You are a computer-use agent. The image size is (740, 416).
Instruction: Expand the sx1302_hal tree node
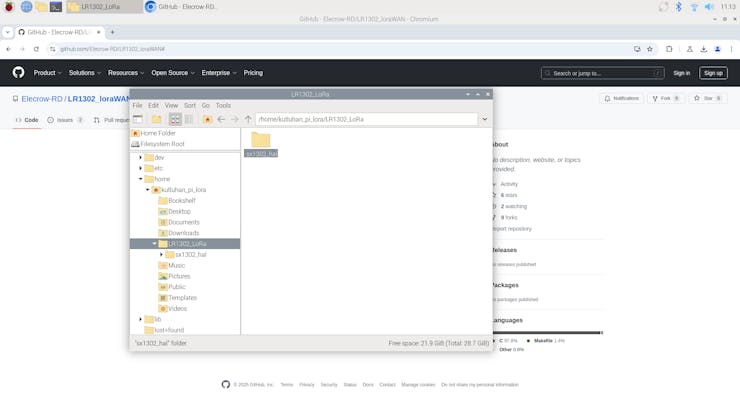(x=161, y=255)
